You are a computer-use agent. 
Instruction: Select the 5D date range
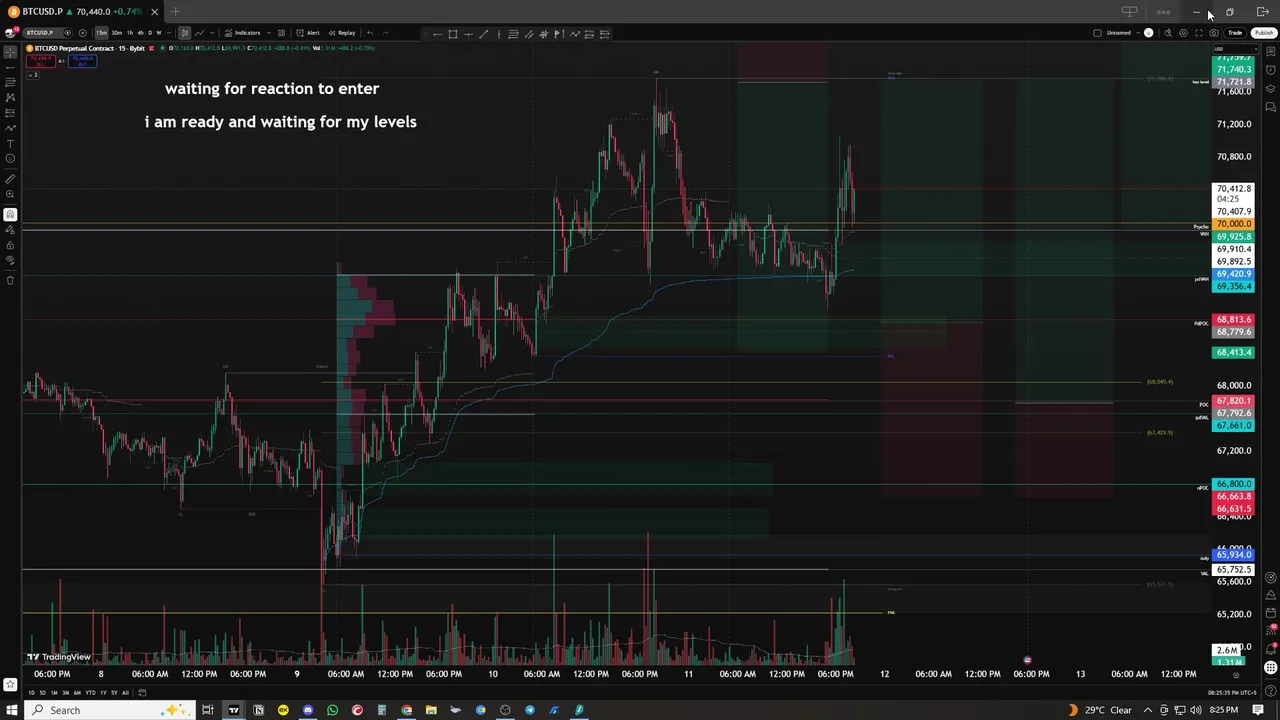(x=43, y=693)
